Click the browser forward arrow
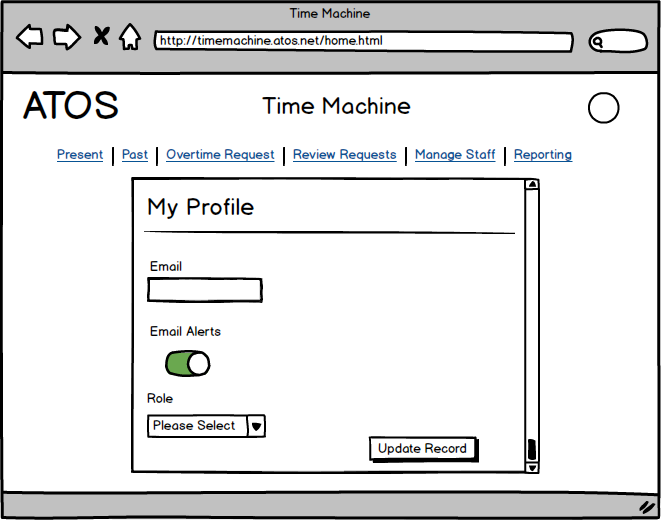661x520 pixels. [x=66, y=38]
